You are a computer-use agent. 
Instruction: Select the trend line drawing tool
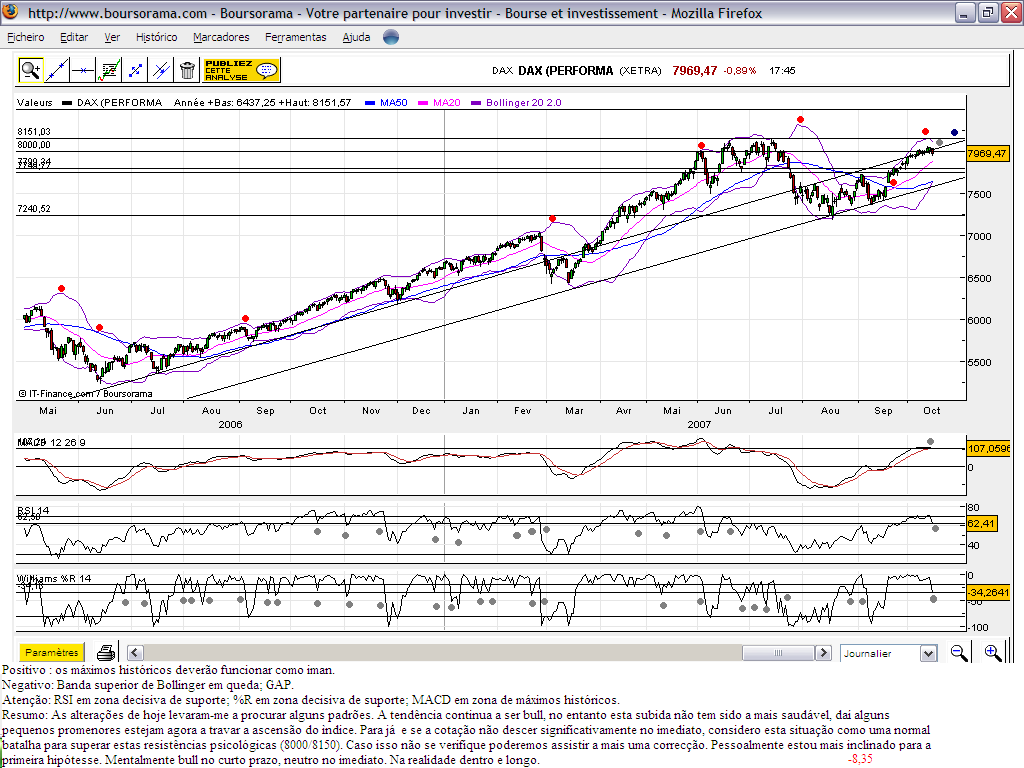[x=57, y=70]
